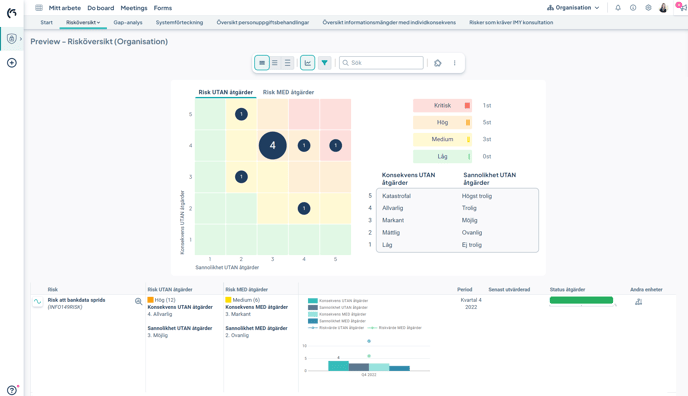Click the Sök search field
This screenshot has height=396, width=688.
pyautogui.click(x=381, y=63)
